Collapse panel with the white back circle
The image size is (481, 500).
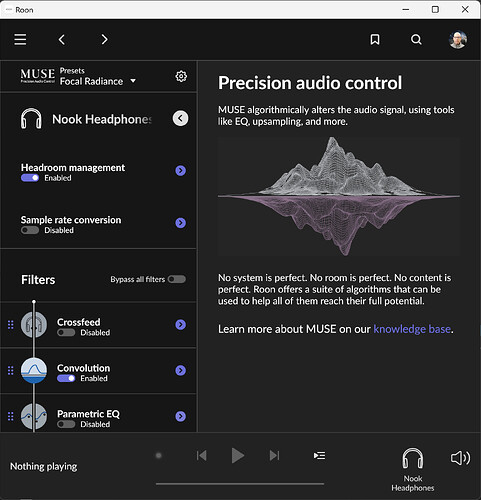point(180,118)
